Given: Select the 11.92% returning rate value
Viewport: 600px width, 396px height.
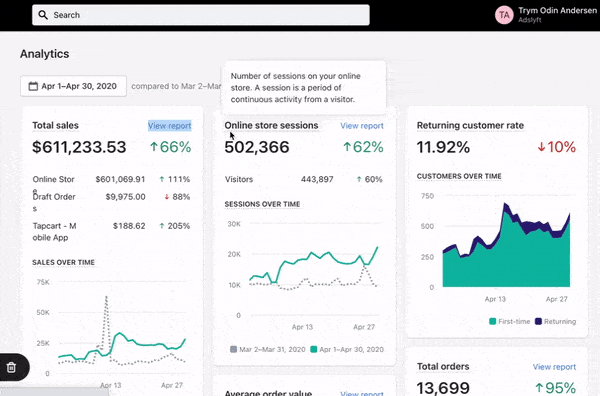Looking at the screenshot, I should (443, 147).
